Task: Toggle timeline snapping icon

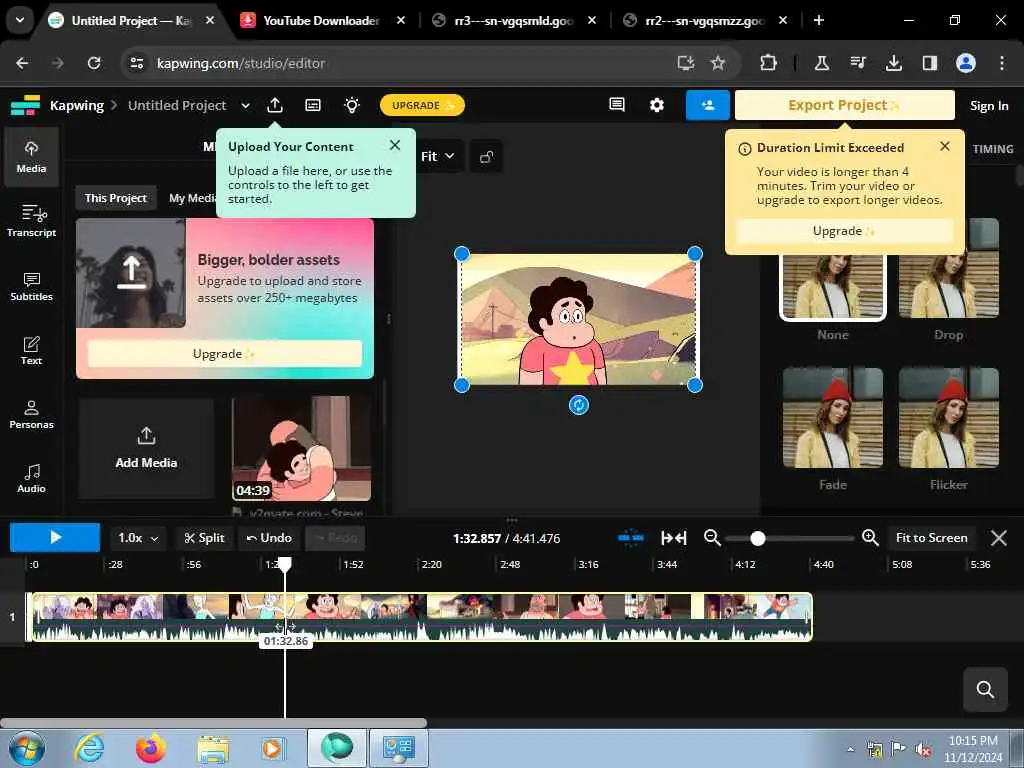Action: 631,538
